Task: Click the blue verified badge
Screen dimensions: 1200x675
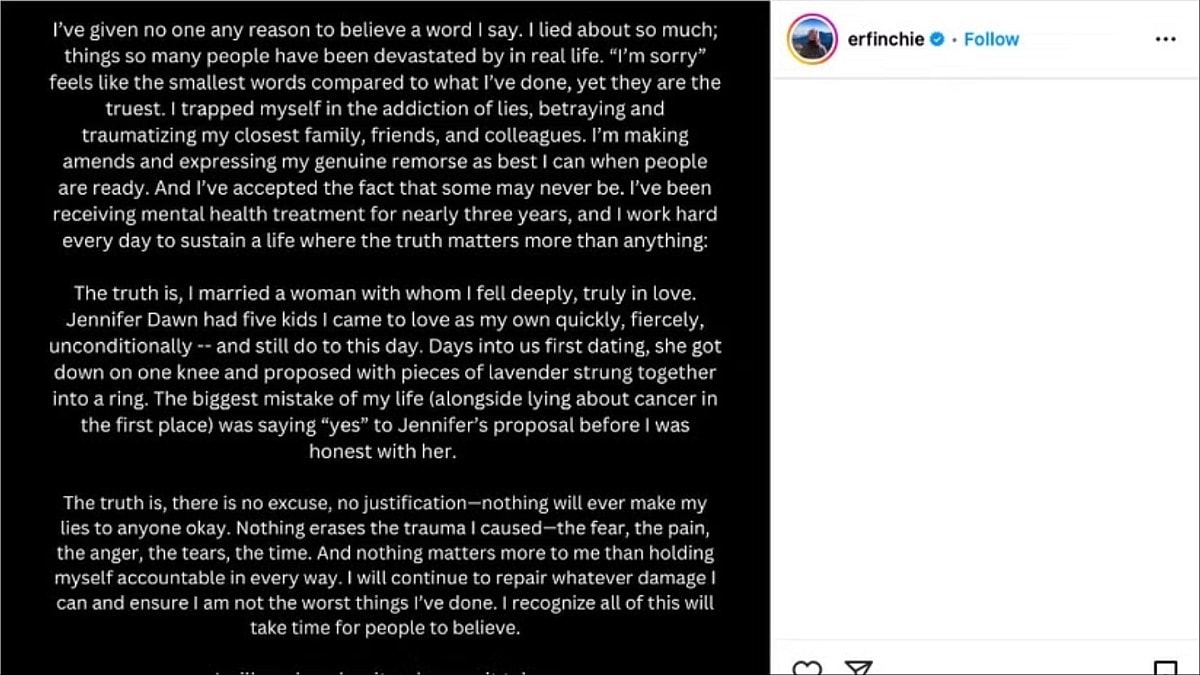Action: click(938, 40)
